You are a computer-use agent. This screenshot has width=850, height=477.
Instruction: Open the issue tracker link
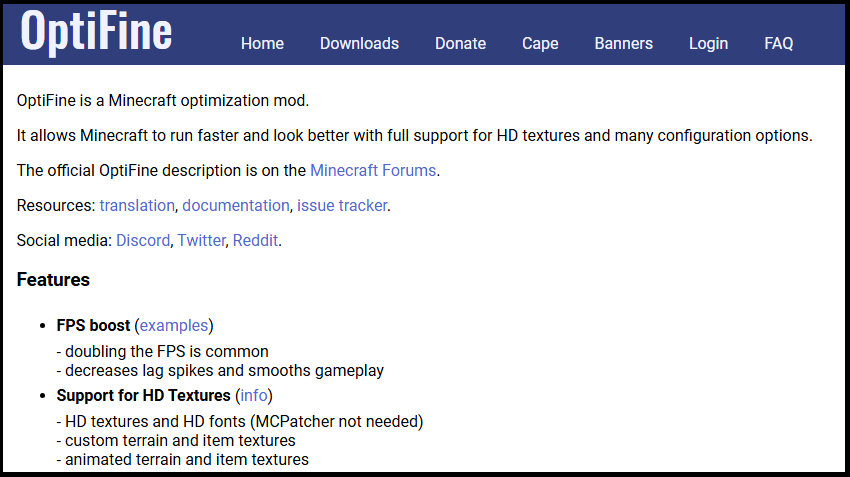[342, 205]
